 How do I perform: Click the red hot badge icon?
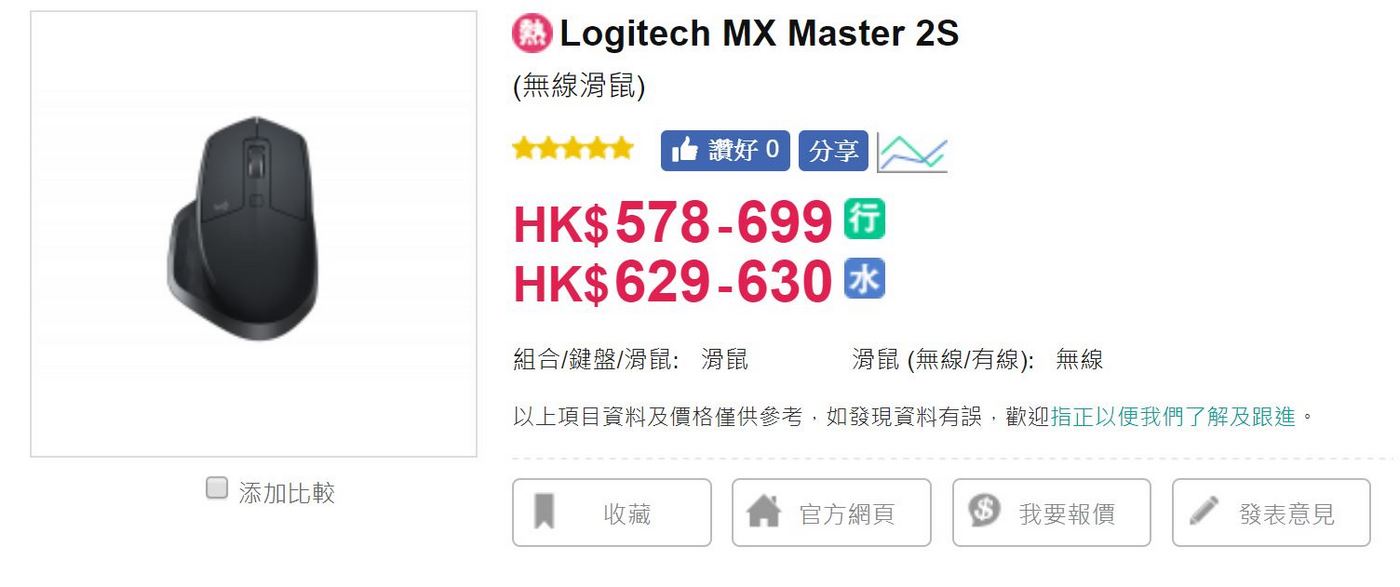click(531, 34)
